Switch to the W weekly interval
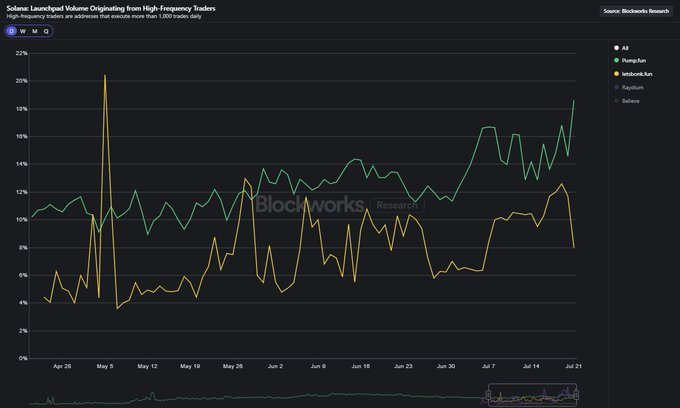Screen dimensions: 680x408 (x=23, y=31)
